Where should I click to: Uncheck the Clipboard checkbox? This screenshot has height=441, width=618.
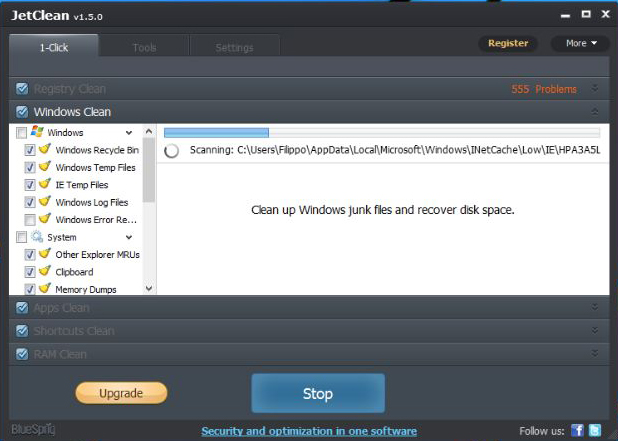[30, 272]
